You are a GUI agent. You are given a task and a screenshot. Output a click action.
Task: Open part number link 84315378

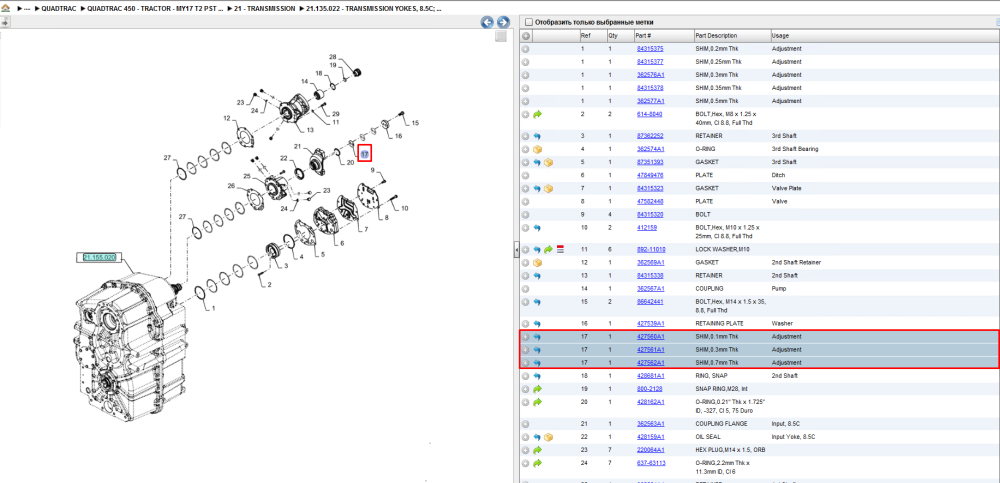650,88
